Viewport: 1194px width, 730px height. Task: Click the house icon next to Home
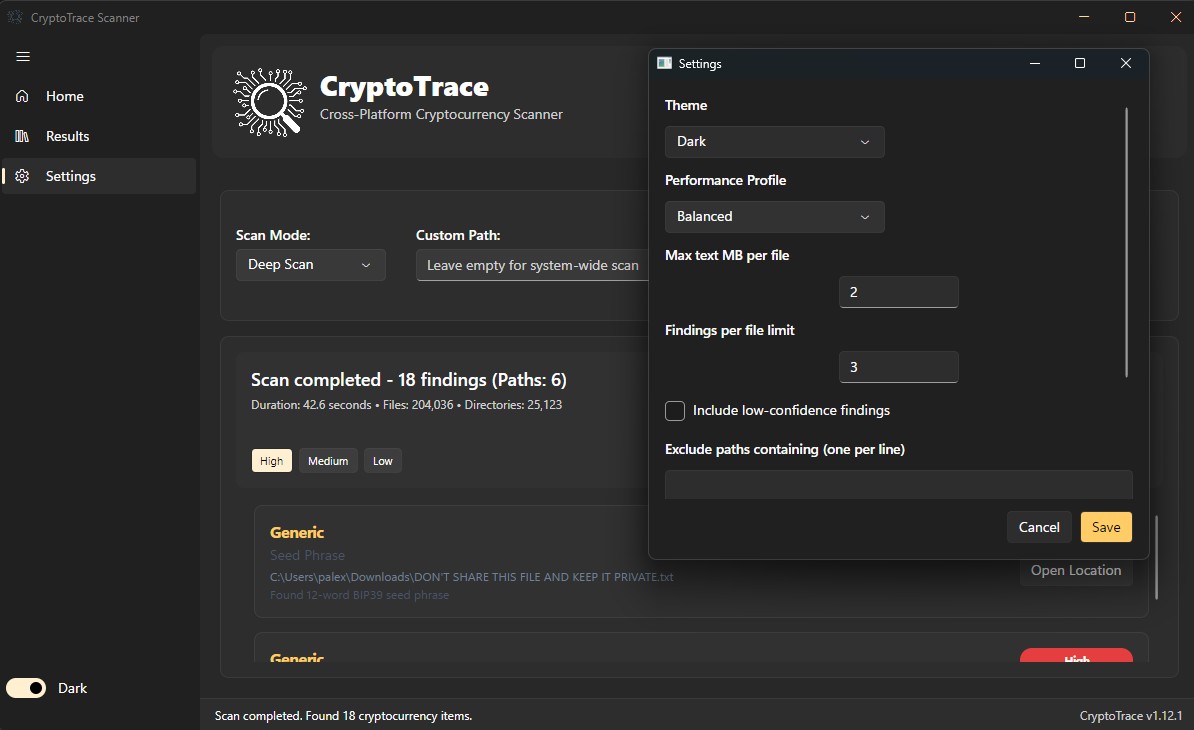[22, 96]
